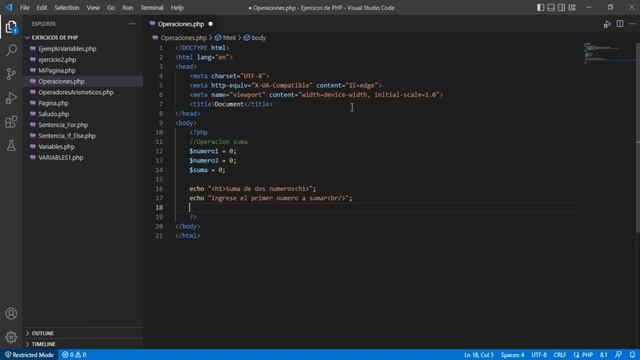Open the Terminal menu
The height and width of the screenshot is (360, 640).
click(x=152, y=7)
